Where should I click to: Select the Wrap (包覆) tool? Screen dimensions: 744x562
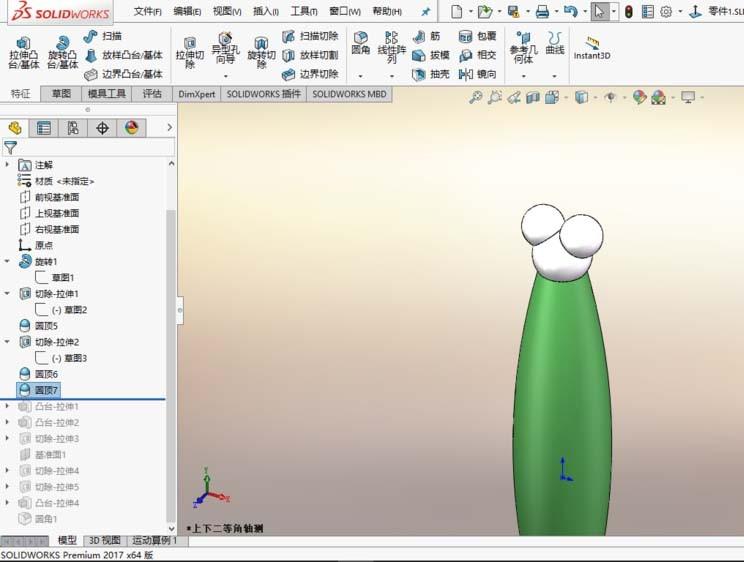[x=477, y=36]
